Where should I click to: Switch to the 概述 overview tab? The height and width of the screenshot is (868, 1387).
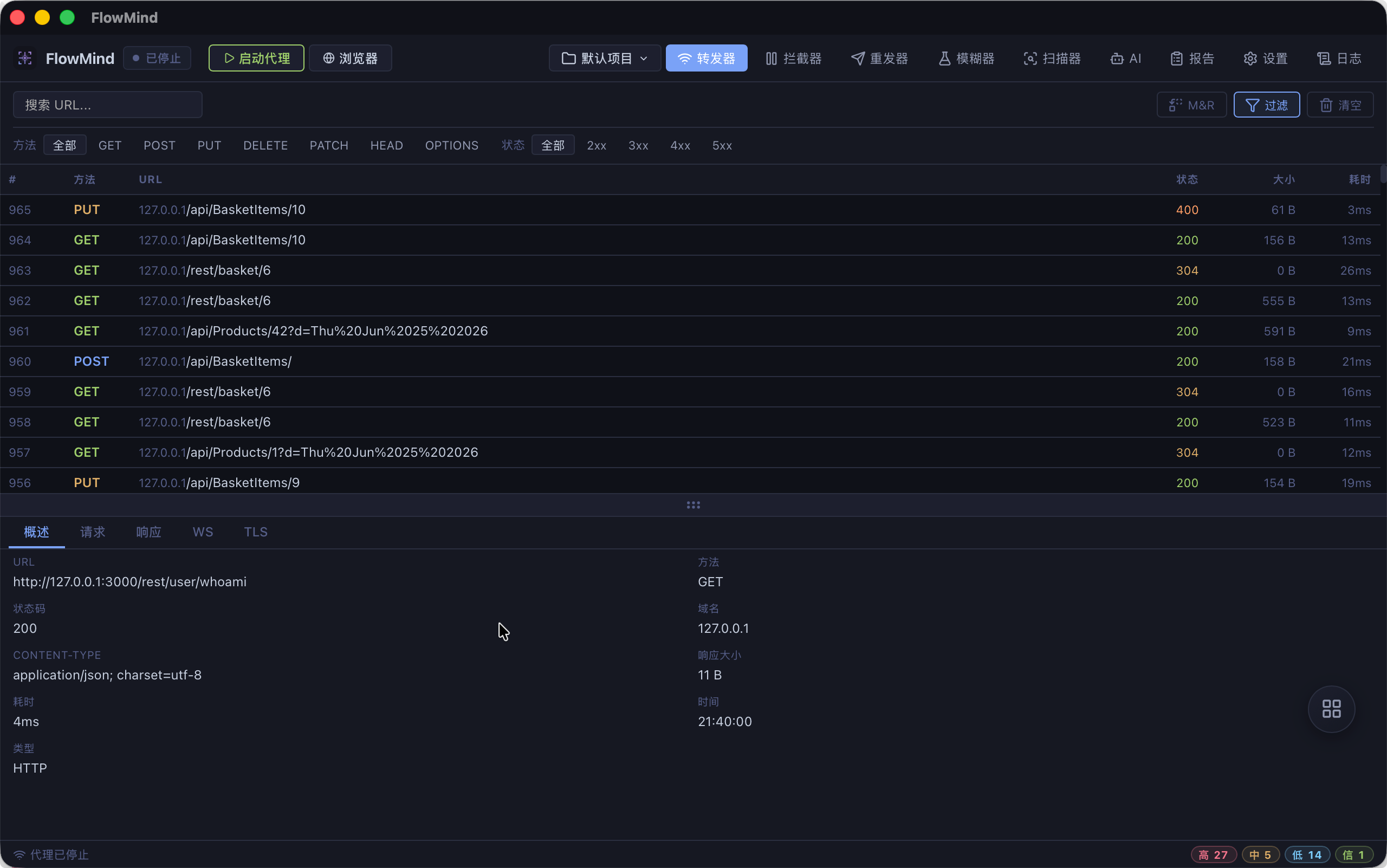(37, 532)
